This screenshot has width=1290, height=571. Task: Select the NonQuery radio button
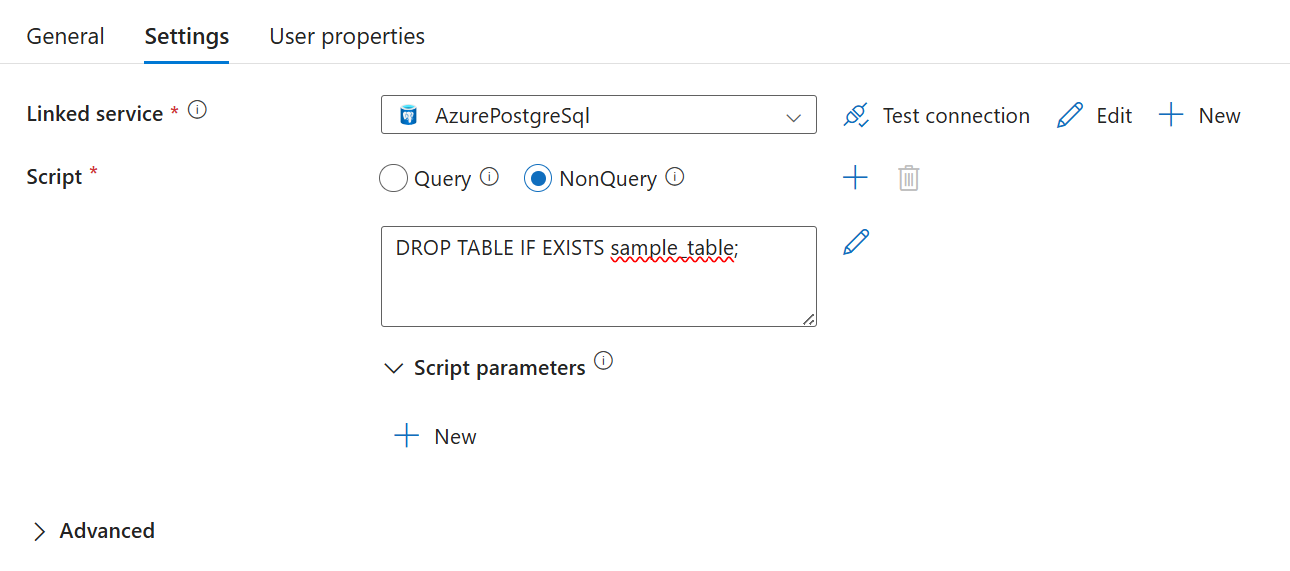click(x=538, y=179)
